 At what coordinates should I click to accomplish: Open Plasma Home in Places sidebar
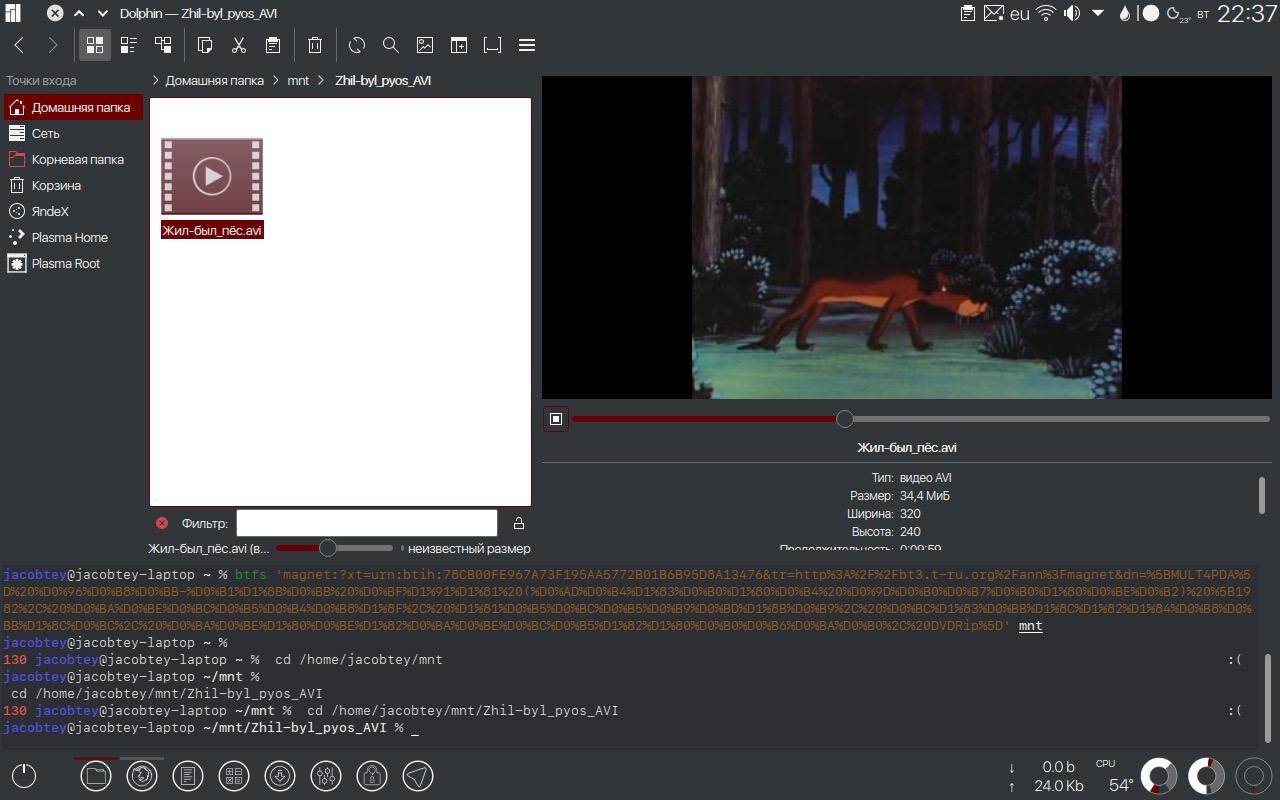73,237
